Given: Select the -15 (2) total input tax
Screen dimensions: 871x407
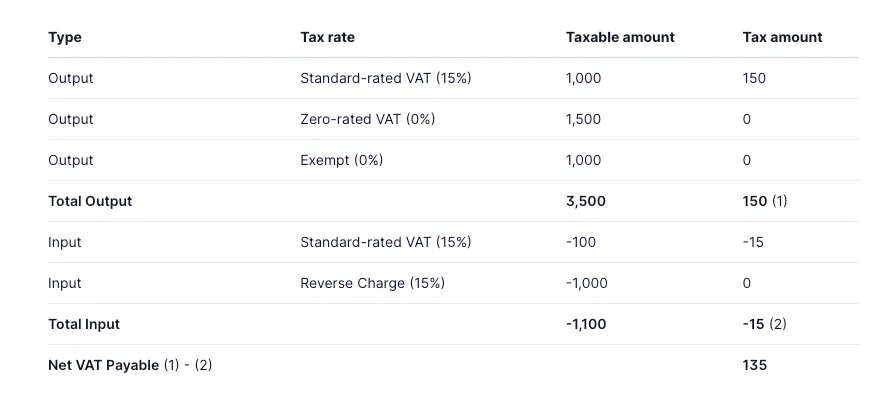Looking at the screenshot, I should click(765, 324).
